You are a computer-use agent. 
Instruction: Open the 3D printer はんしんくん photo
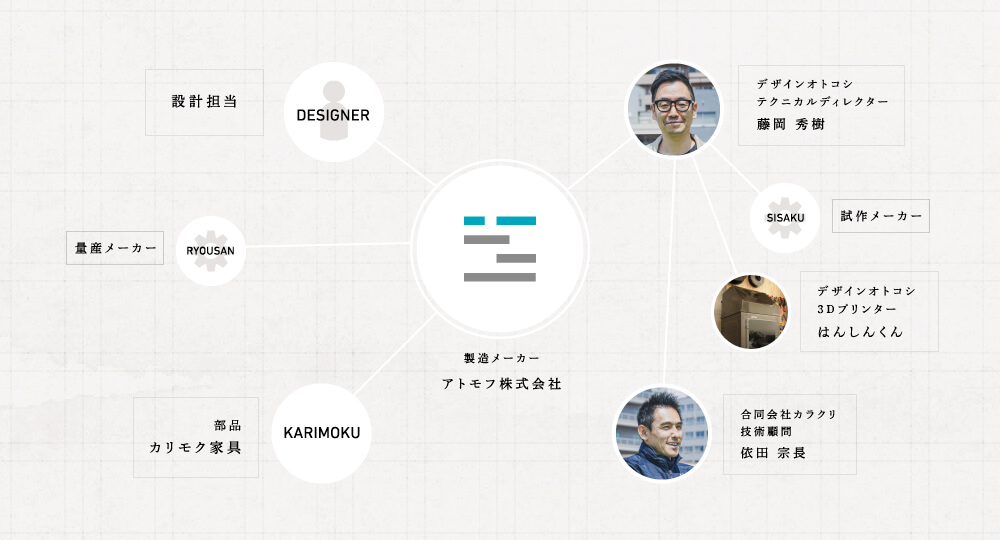[x=750, y=312]
